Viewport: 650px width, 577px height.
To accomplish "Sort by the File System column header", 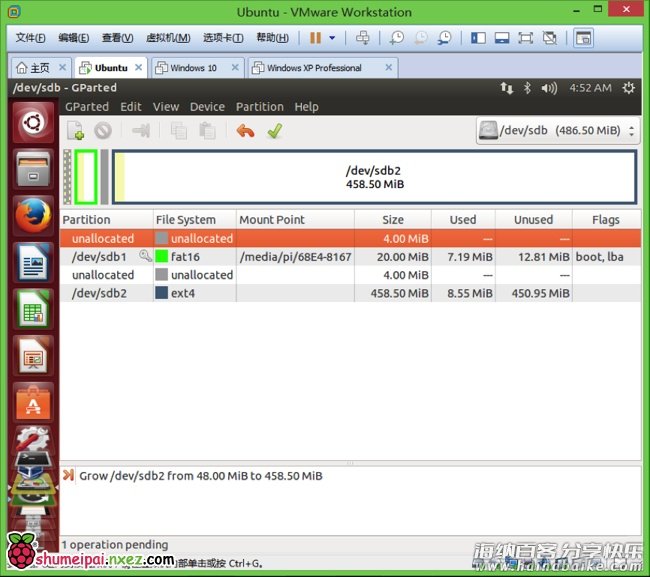I will (195, 220).
